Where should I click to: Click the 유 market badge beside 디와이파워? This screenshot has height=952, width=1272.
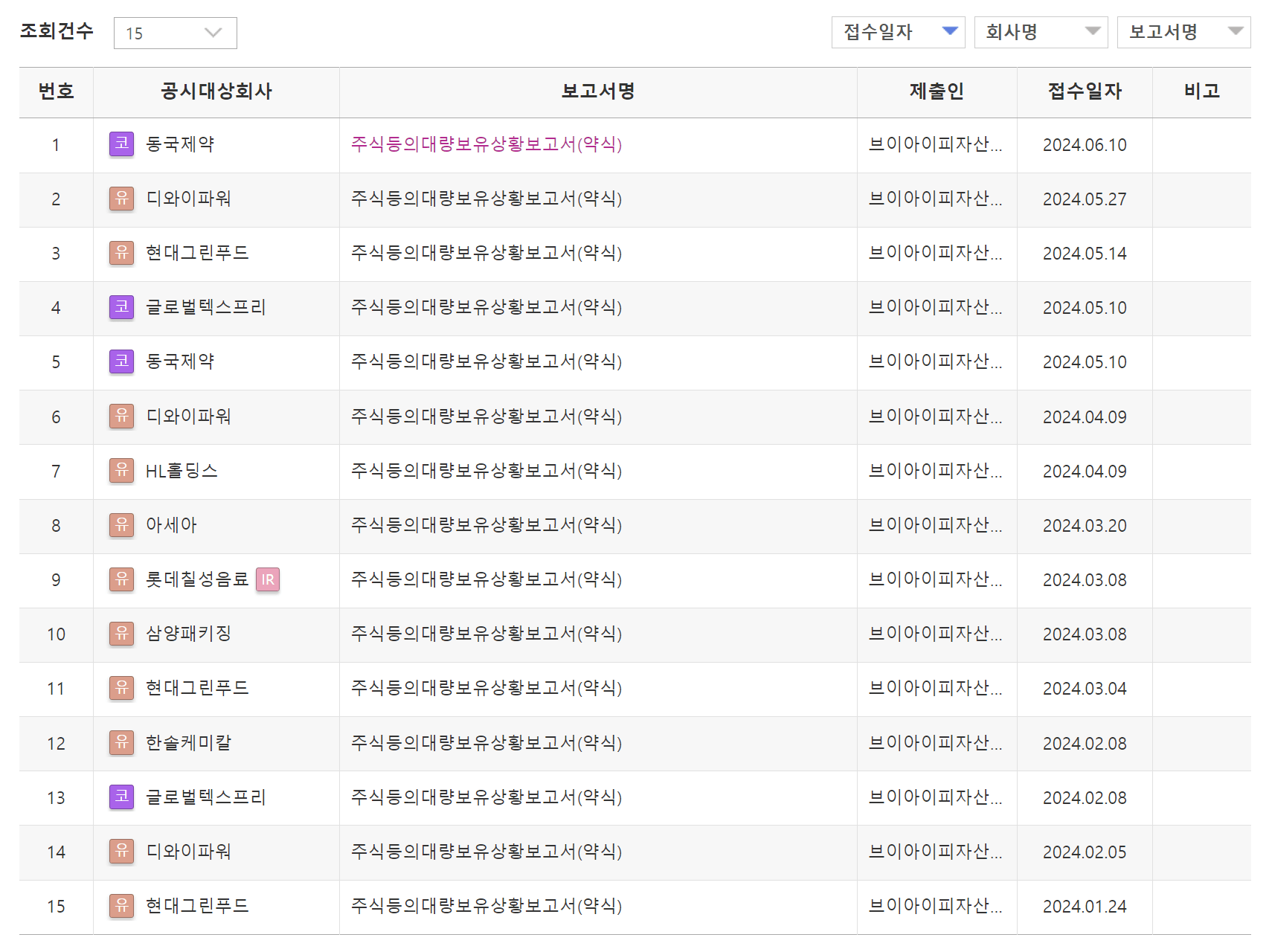pyautogui.click(x=121, y=199)
